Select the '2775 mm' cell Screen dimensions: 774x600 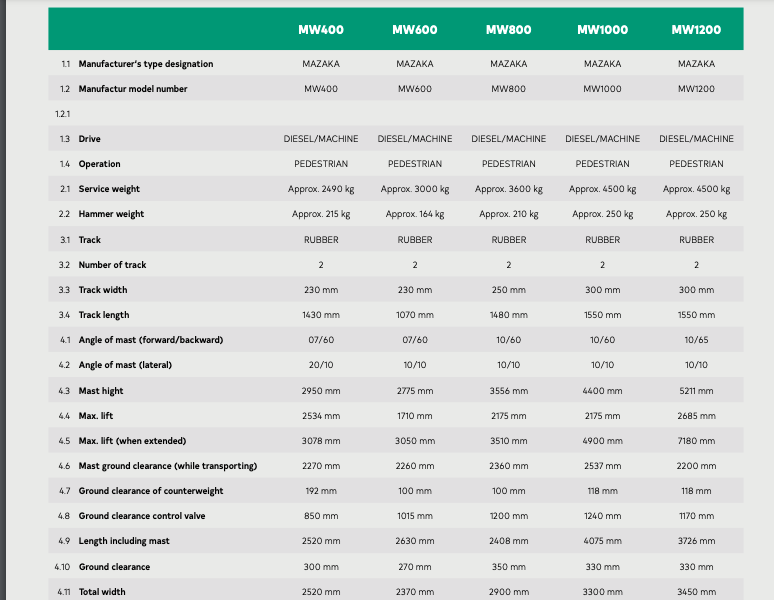pyautogui.click(x=415, y=391)
